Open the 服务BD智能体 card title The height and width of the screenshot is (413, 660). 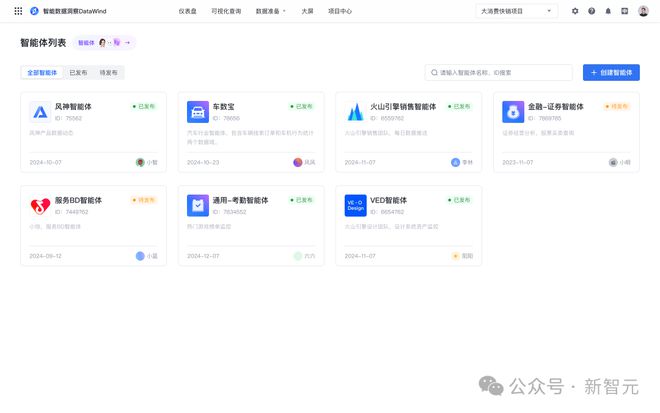tap(78, 200)
